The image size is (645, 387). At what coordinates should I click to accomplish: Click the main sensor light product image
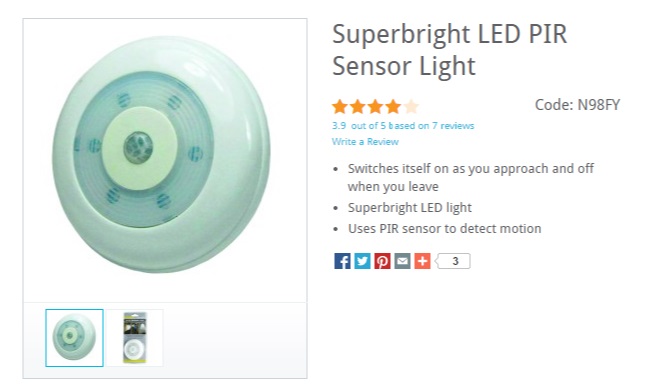[165, 160]
